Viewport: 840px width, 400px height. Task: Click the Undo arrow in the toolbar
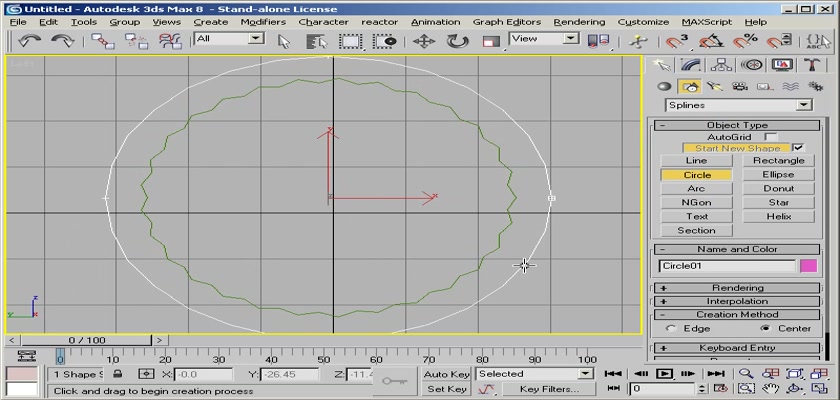tap(29, 41)
